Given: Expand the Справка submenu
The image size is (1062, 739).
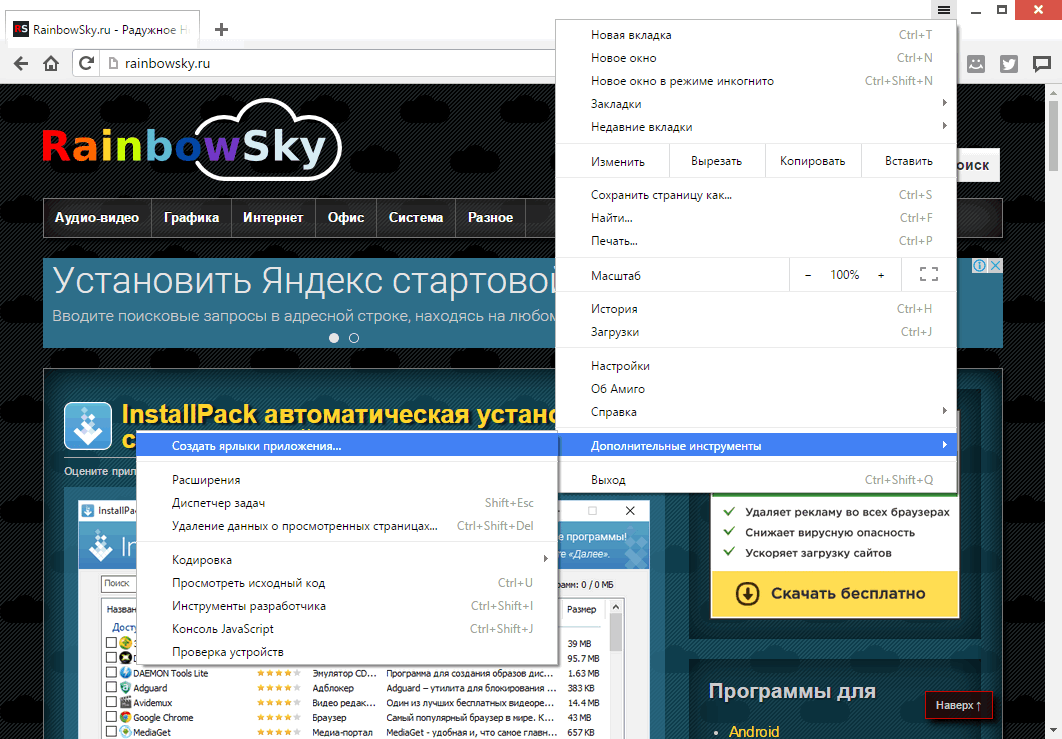Looking at the screenshot, I should coord(756,412).
